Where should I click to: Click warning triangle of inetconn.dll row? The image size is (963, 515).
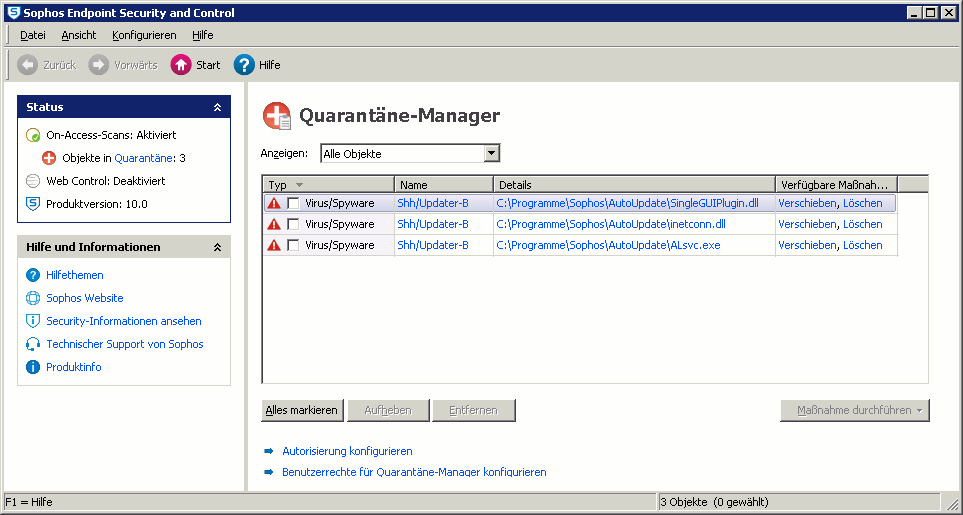point(274,224)
